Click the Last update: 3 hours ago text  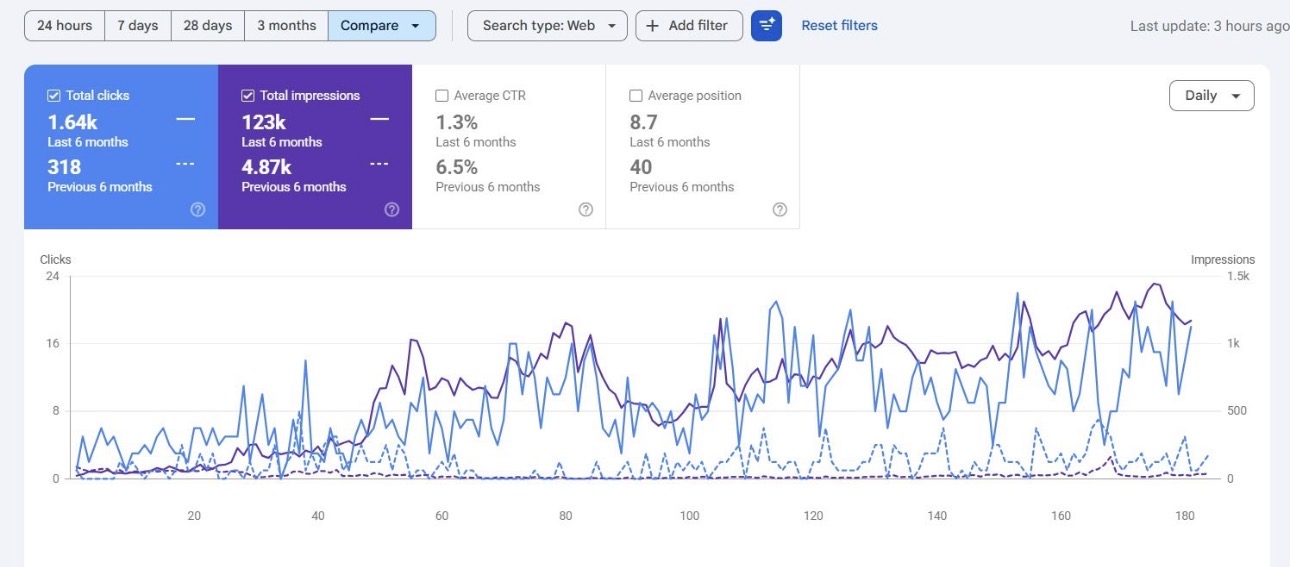(1210, 26)
